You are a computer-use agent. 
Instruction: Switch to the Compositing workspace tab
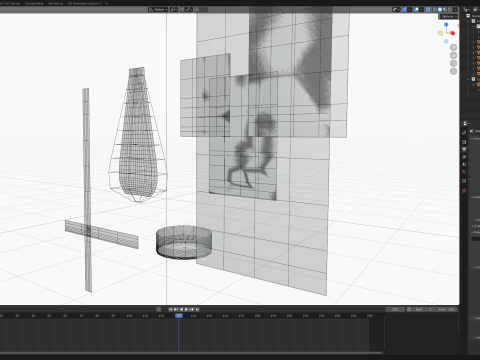point(34,3)
